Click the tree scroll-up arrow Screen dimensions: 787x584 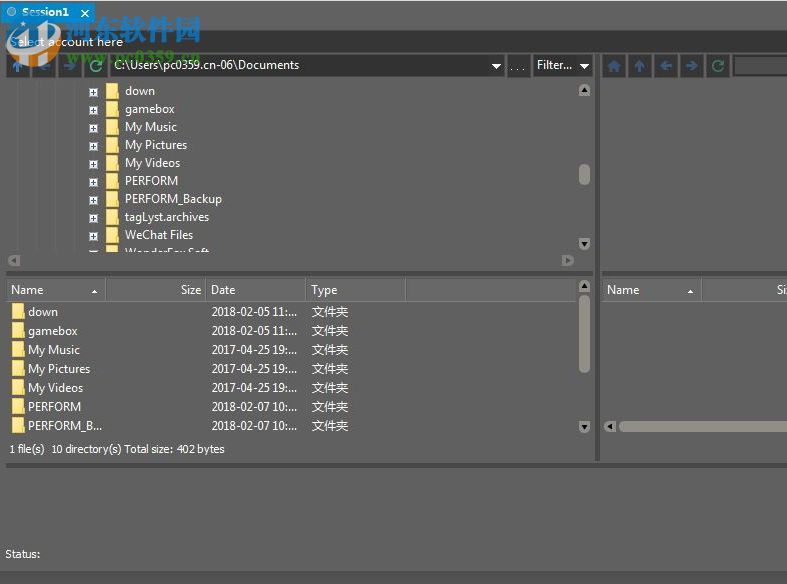[x=584, y=91]
